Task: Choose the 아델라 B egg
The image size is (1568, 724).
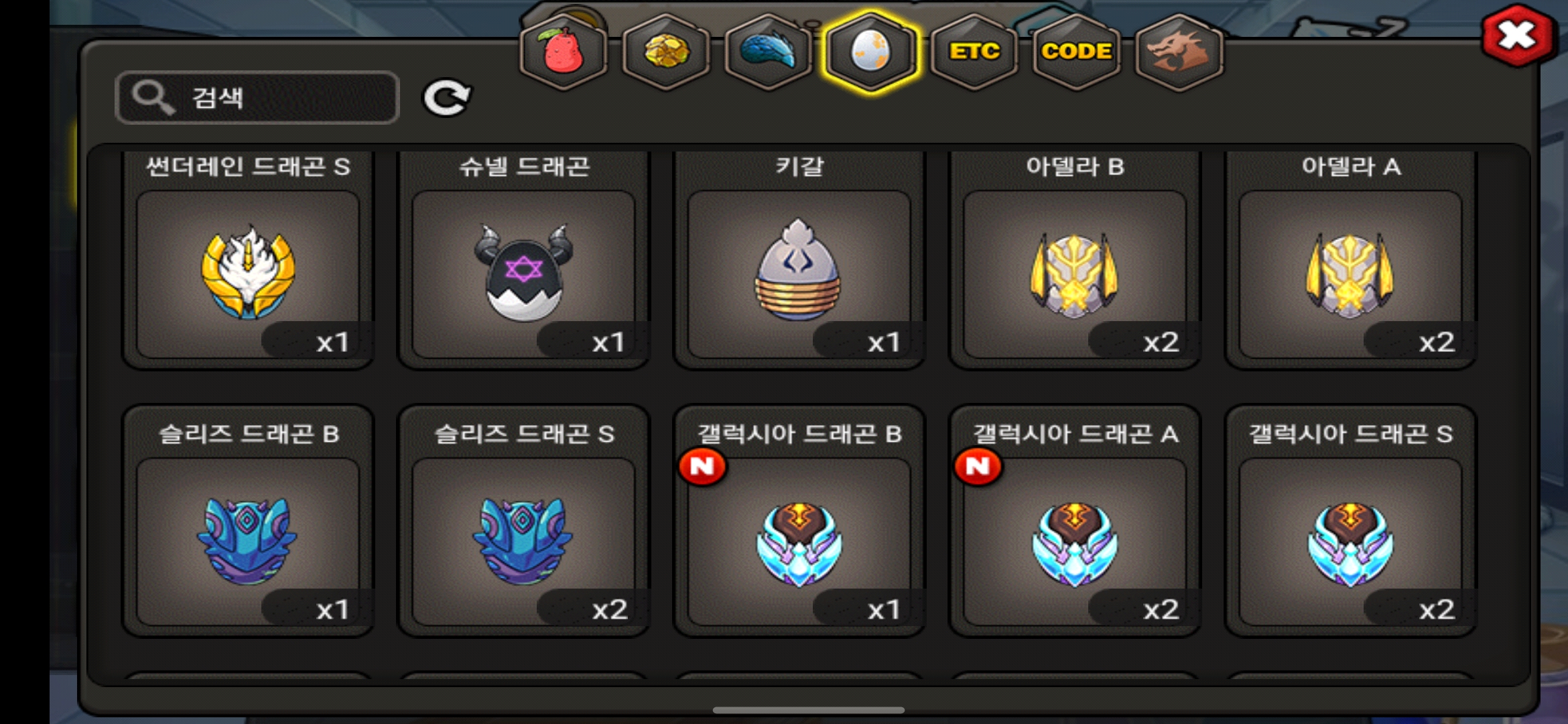Action: click(1075, 261)
